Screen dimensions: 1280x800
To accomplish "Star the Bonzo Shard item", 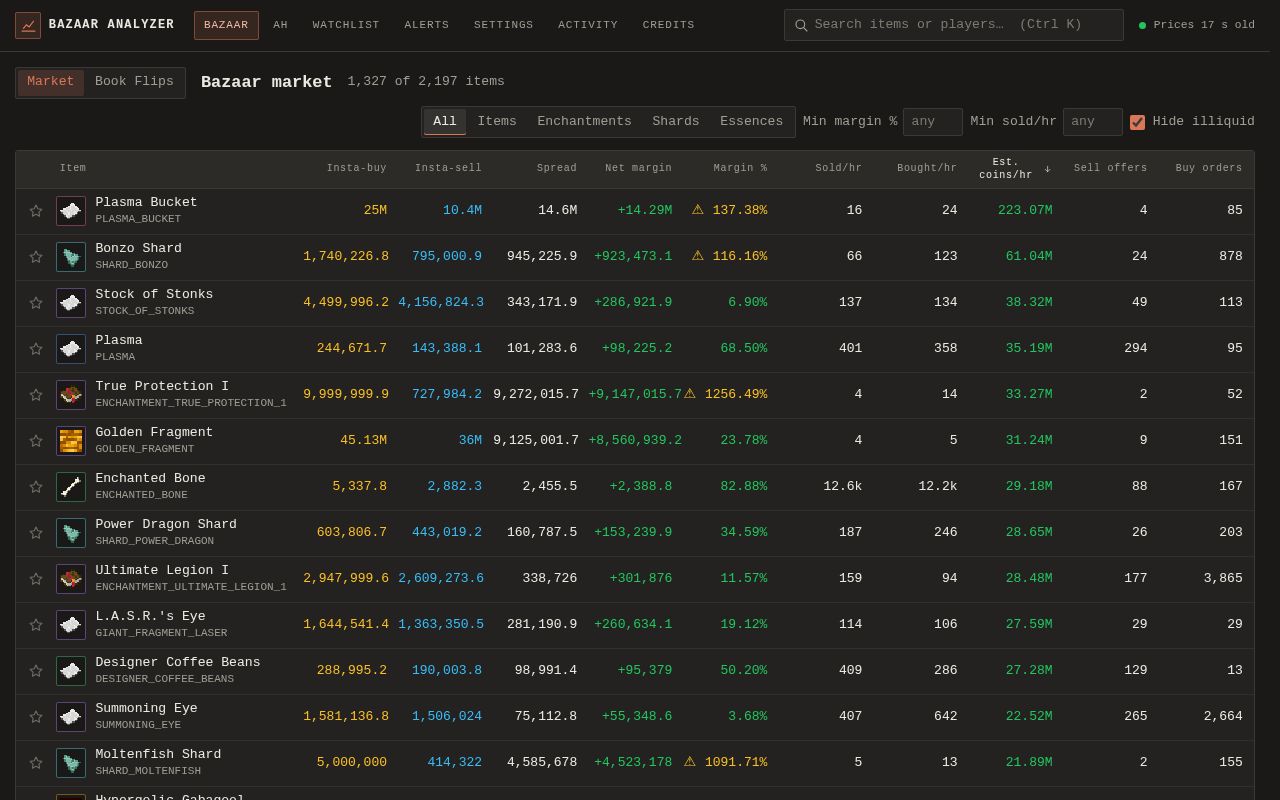I will pos(36,257).
